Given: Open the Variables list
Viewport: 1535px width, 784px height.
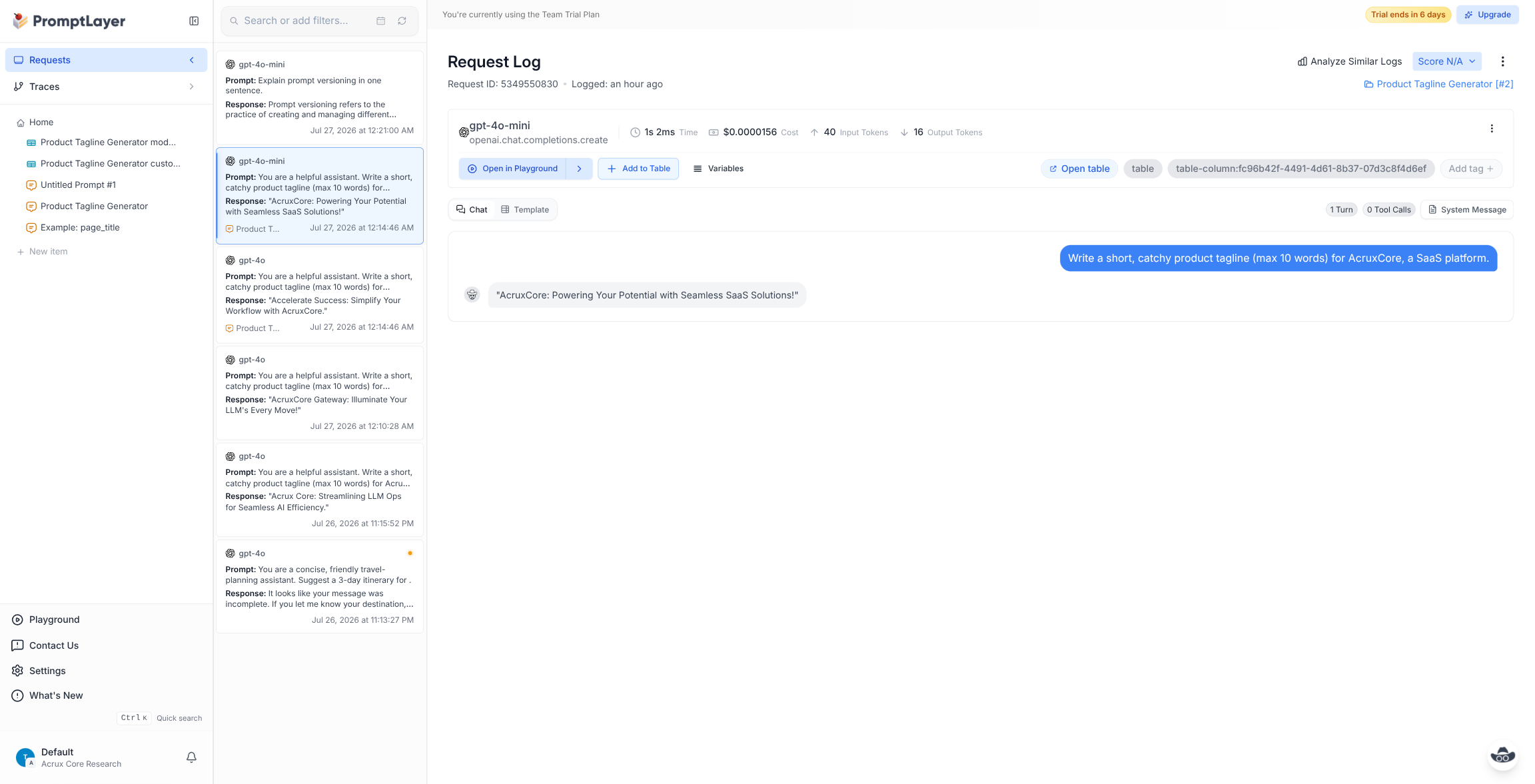Looking at the screenshot, I should pos(718,169).
